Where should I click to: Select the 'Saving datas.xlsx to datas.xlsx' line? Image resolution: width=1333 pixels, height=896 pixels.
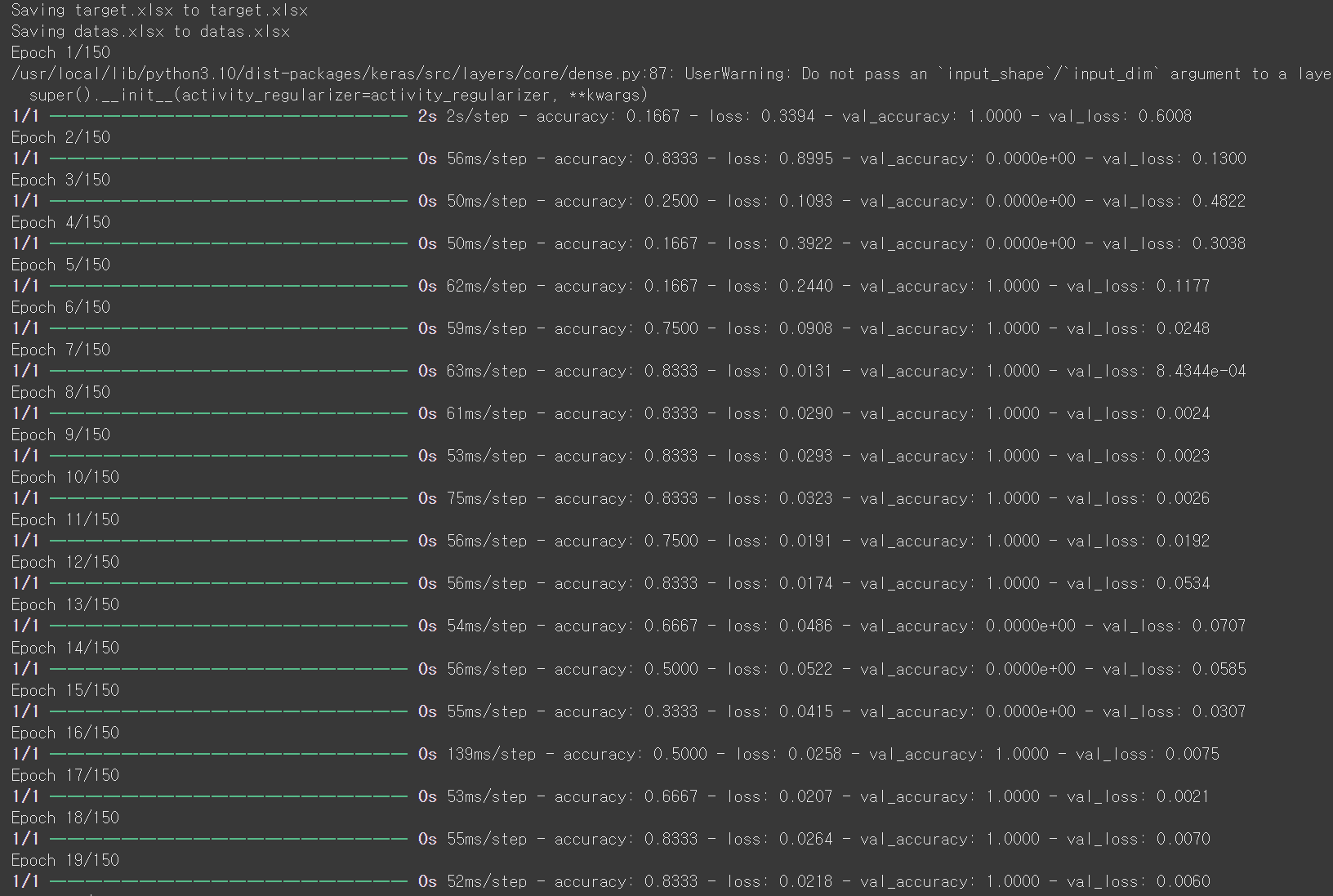click(x=150, y=32)
